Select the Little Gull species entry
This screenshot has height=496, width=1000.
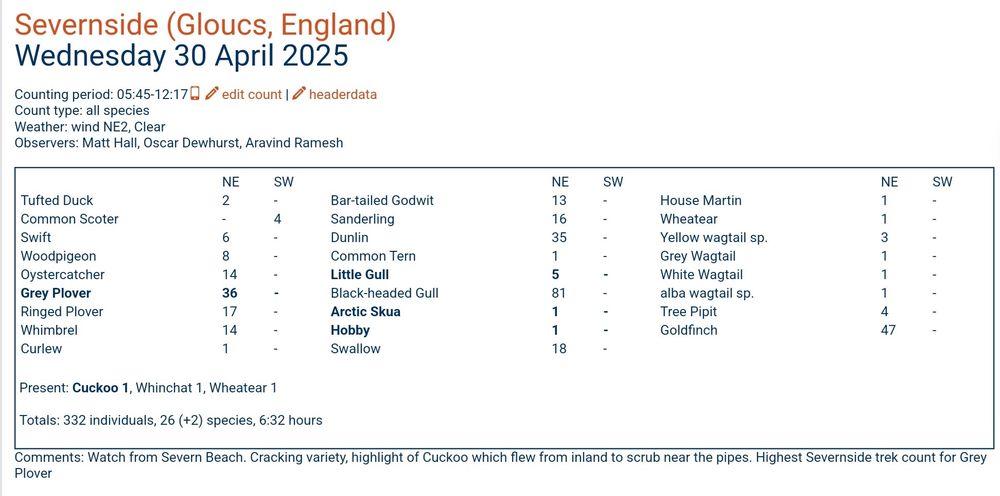360,275
